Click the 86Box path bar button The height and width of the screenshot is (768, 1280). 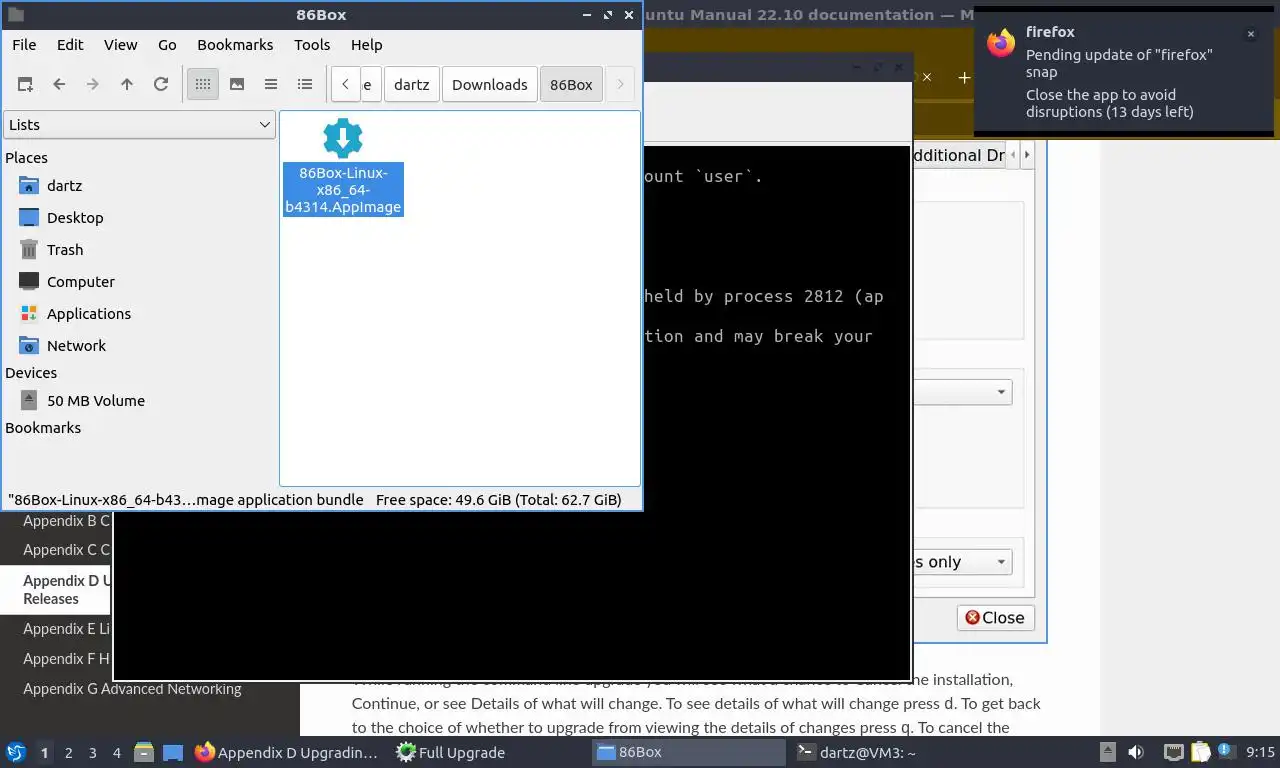pyautogui.click(x=572, y=84)
